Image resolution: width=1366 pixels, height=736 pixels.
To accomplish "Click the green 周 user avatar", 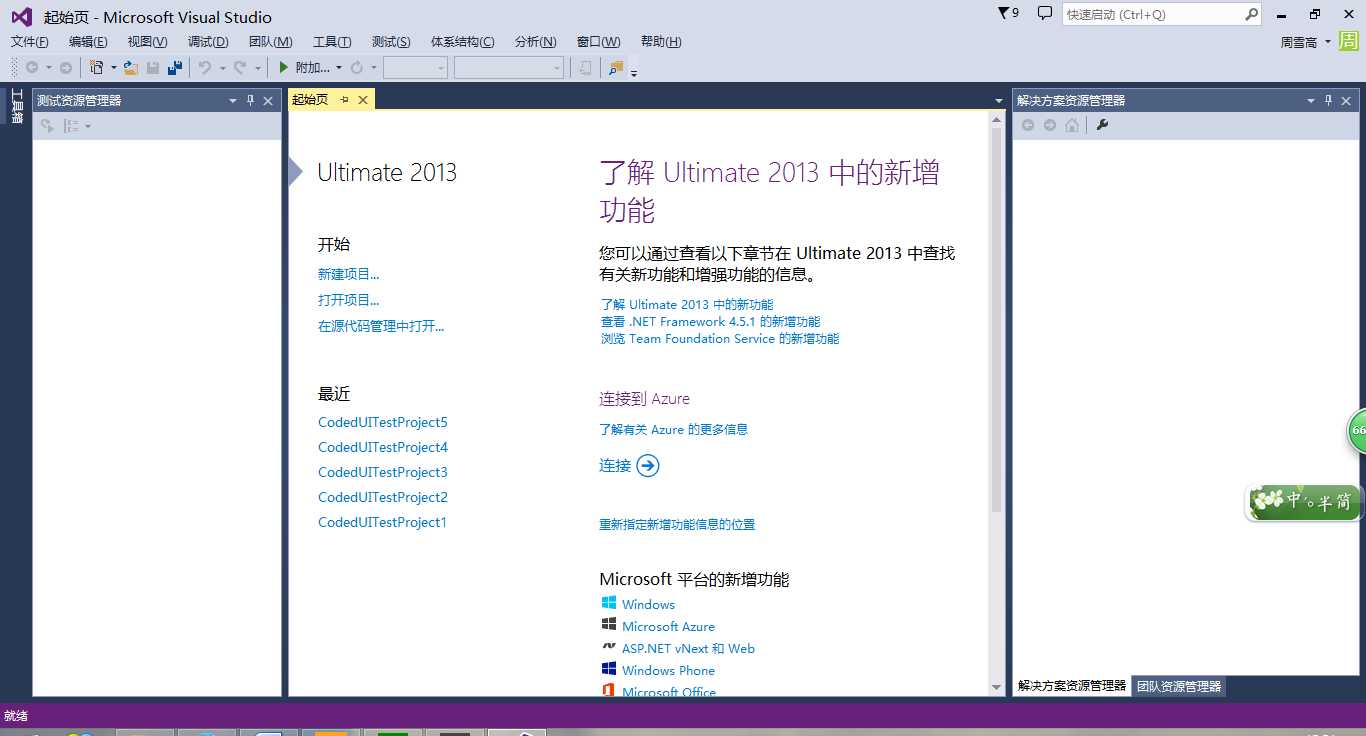I will (1349, 41).
